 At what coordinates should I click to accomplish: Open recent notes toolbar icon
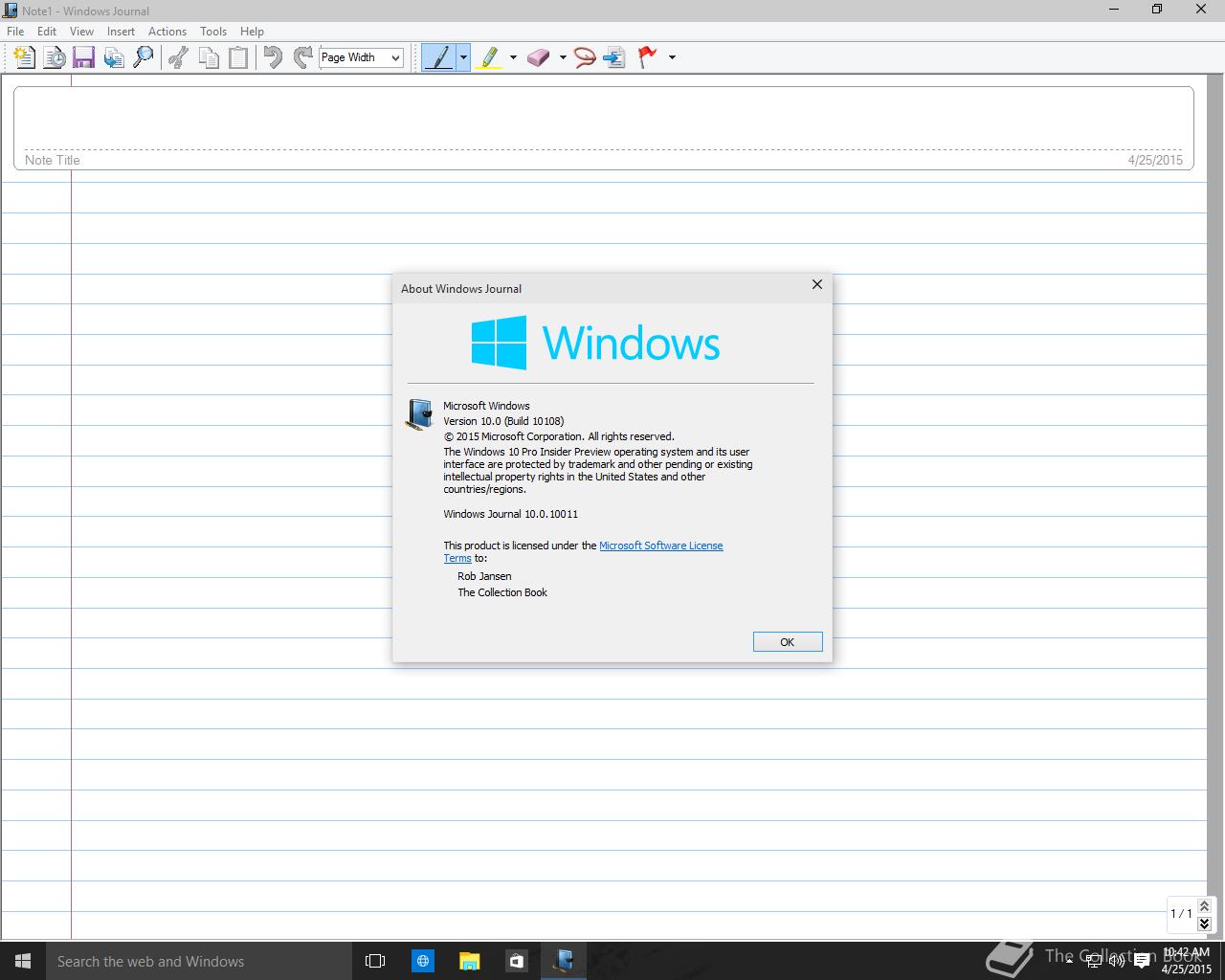coord(55,57)
